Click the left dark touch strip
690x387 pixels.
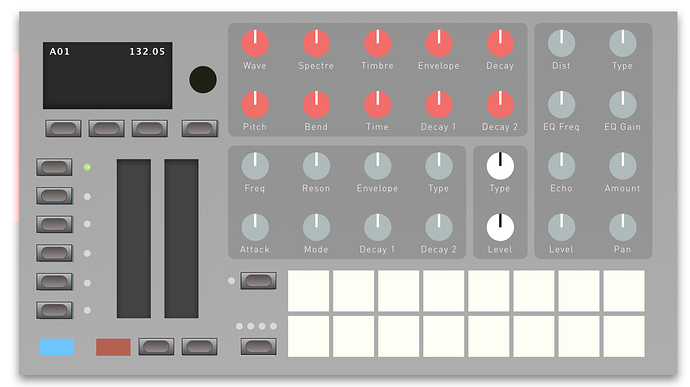tap(134, 238)
